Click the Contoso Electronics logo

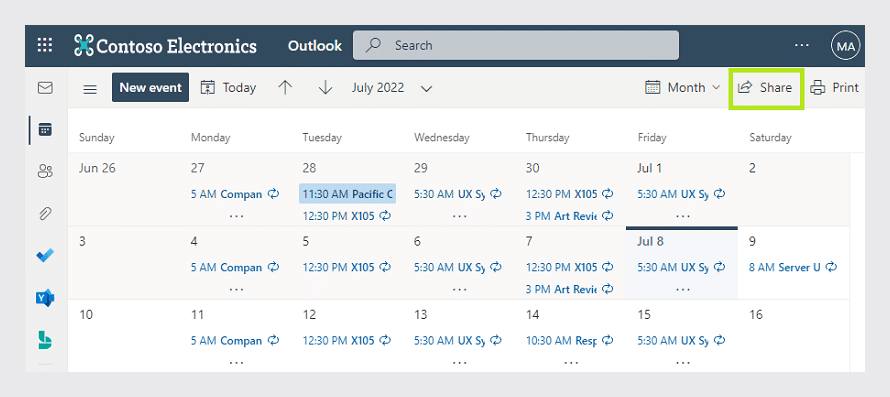point(165,45)
